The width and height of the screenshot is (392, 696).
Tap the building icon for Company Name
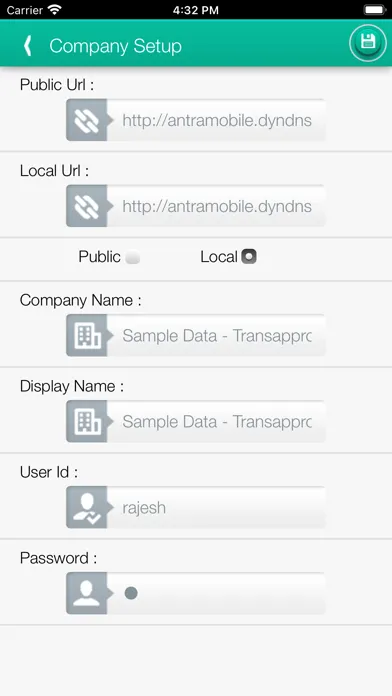point(87,335)
